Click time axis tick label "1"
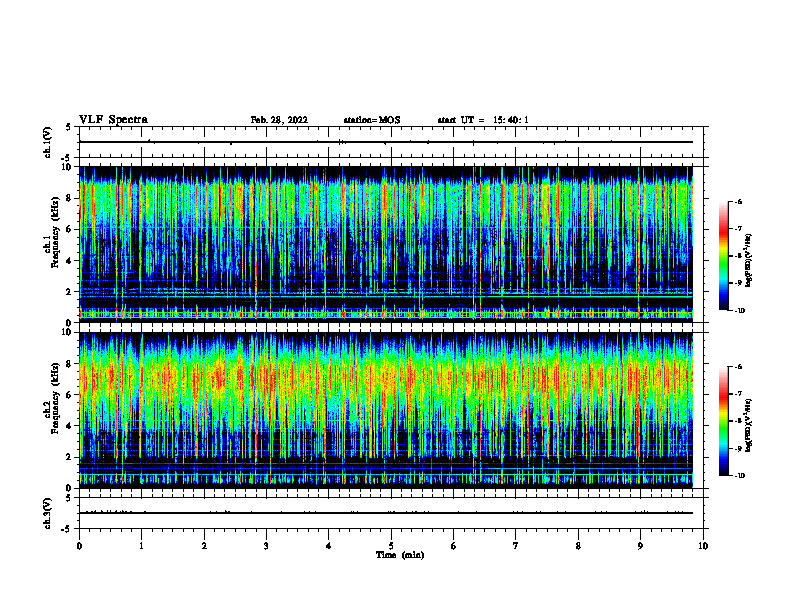Image resolution: width=792 pixels, height=612 pixels. tap(141, 546)
